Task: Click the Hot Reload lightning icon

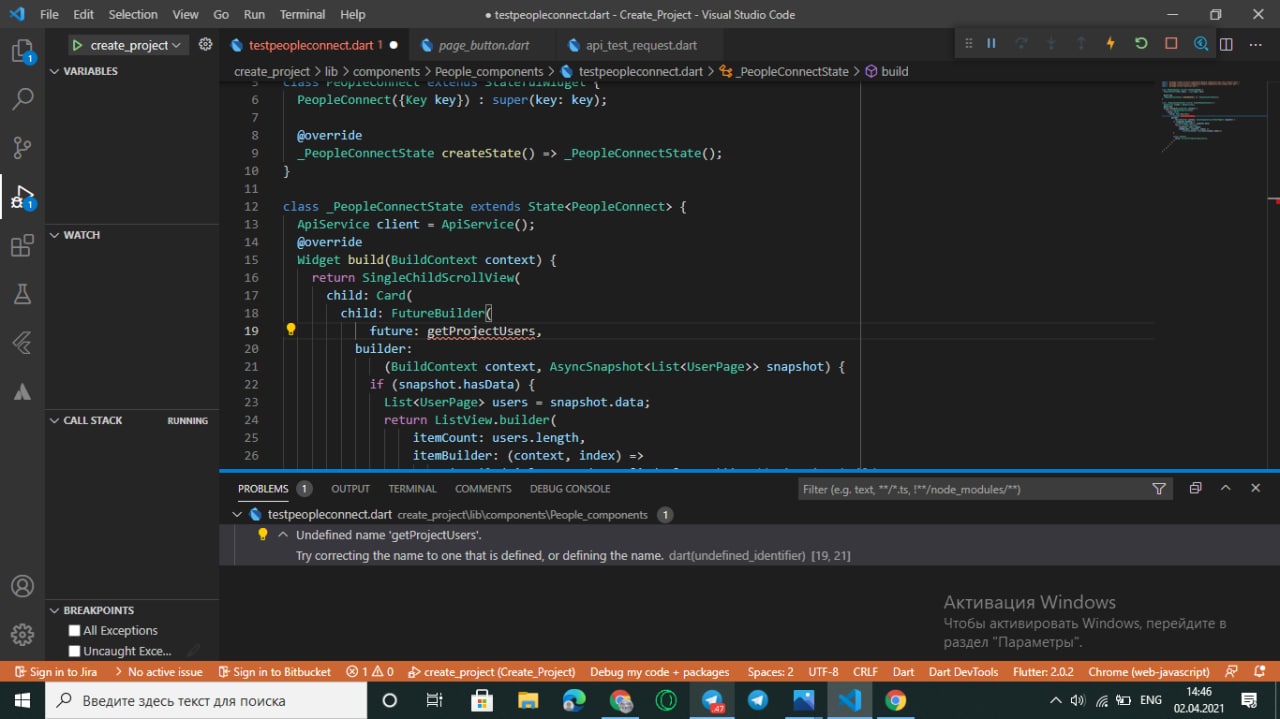Action: click(1110, 44)
